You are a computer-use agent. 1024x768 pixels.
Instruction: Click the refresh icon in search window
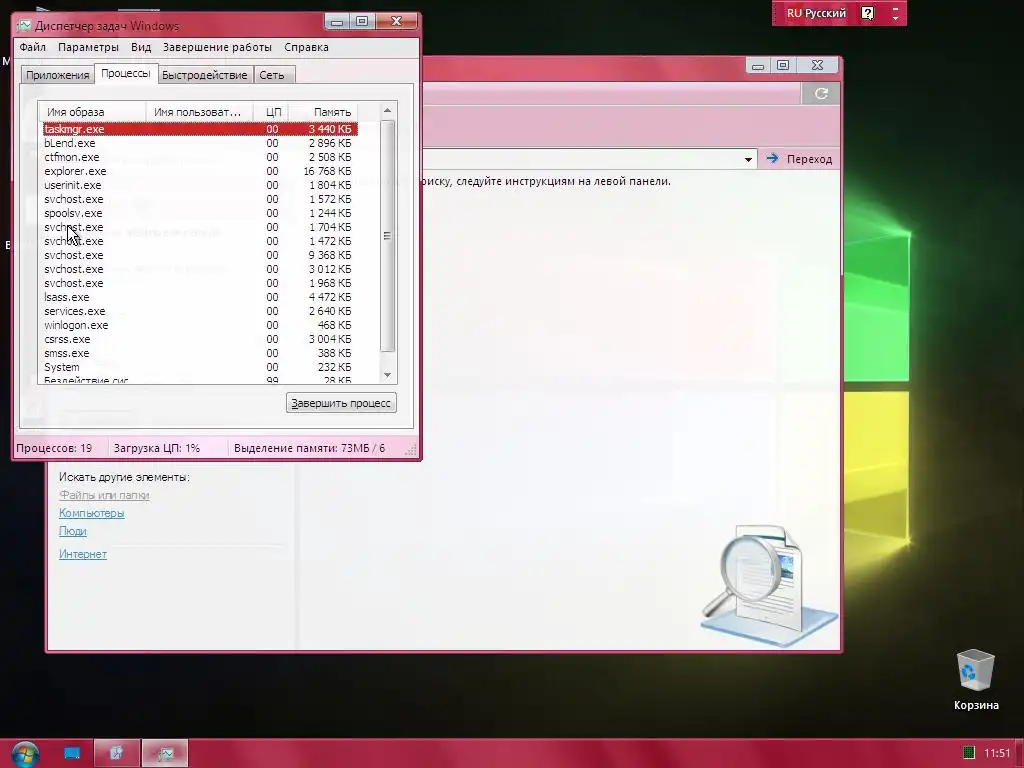pyautogui.click(x=821, y=93)
